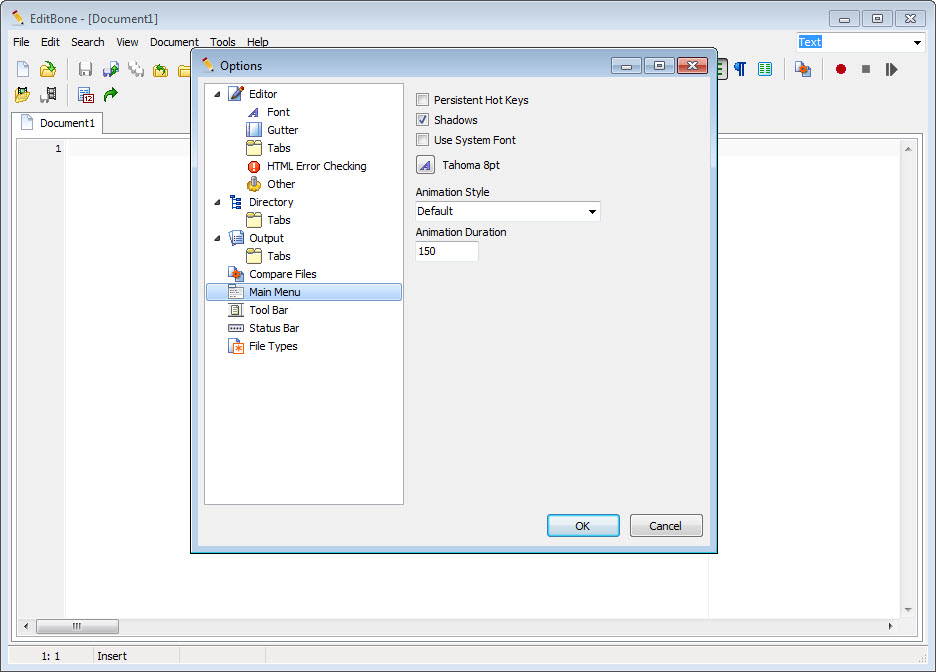Click the green column selection mode icon
This screenshot has width=936, height=672.
pyautogui.click(x=765, y=69)
